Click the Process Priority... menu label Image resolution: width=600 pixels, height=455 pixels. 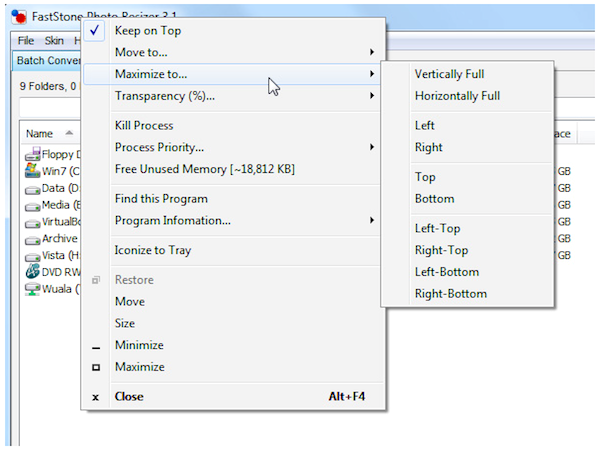(159, 147)
